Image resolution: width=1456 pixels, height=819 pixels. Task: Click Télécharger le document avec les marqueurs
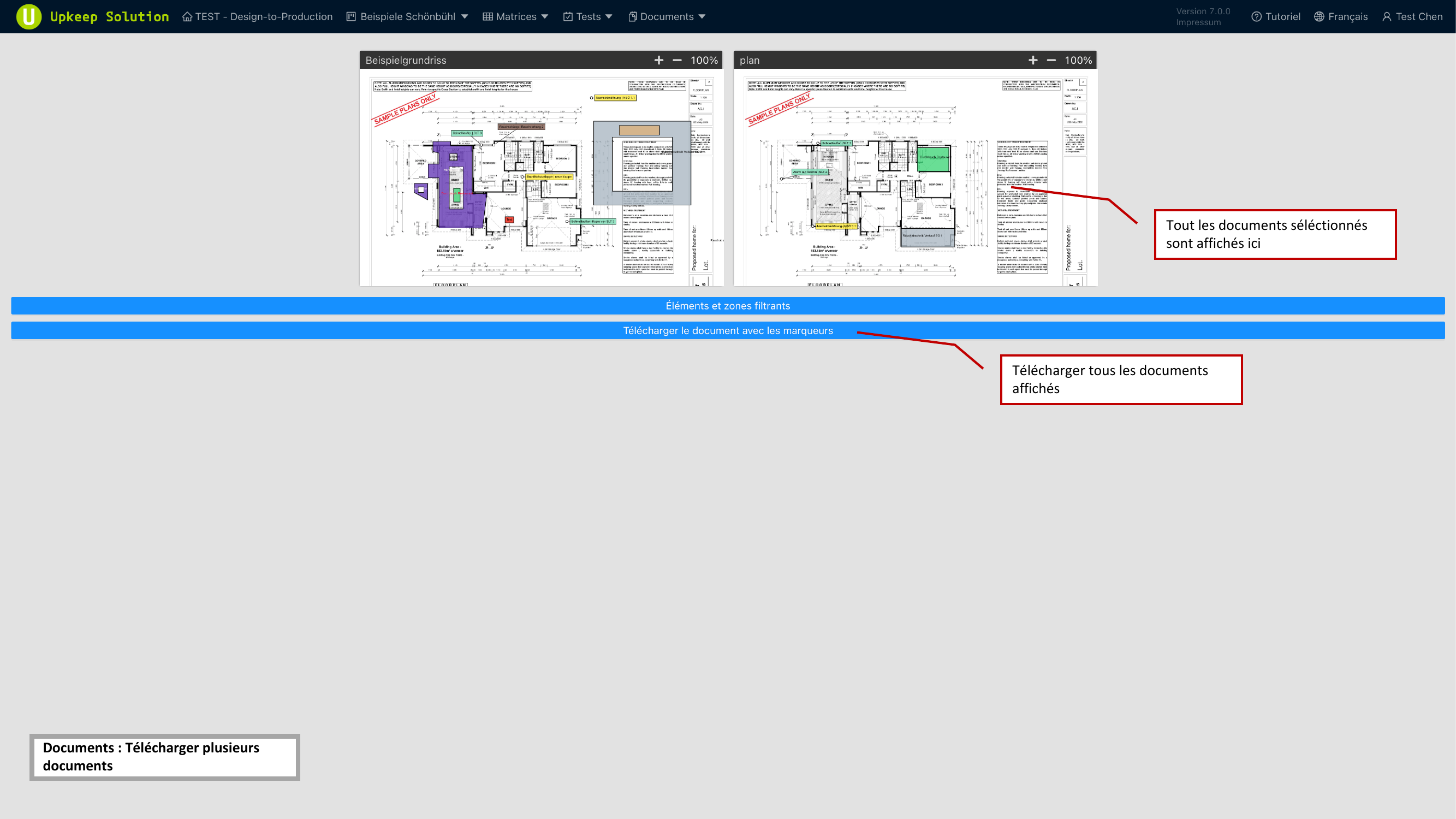pyautogui.click(x=727, y=331)
